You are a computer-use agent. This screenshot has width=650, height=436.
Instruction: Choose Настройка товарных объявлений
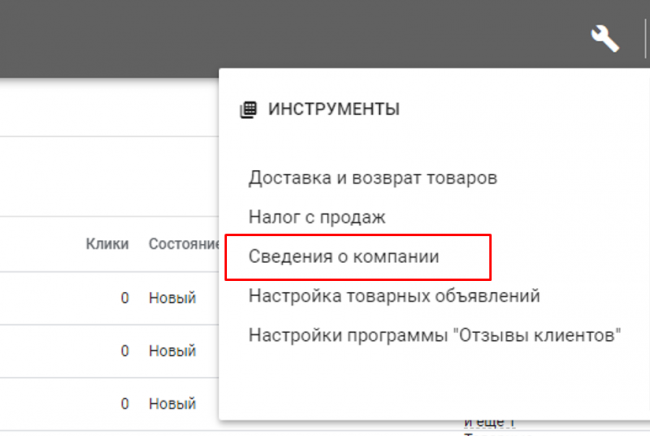[394, 296]
